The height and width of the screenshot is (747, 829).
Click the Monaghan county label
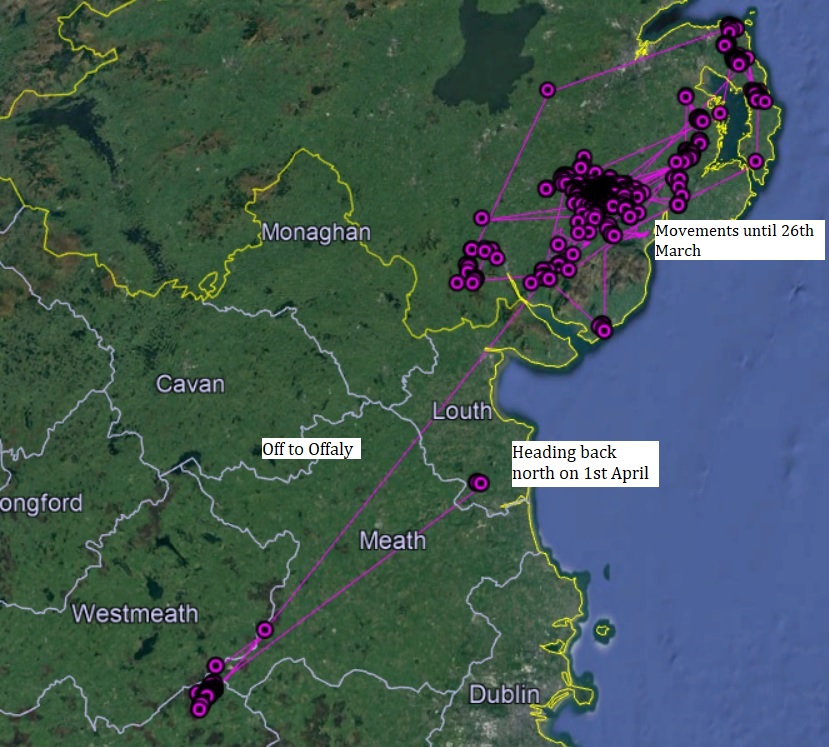click(316, 233)
